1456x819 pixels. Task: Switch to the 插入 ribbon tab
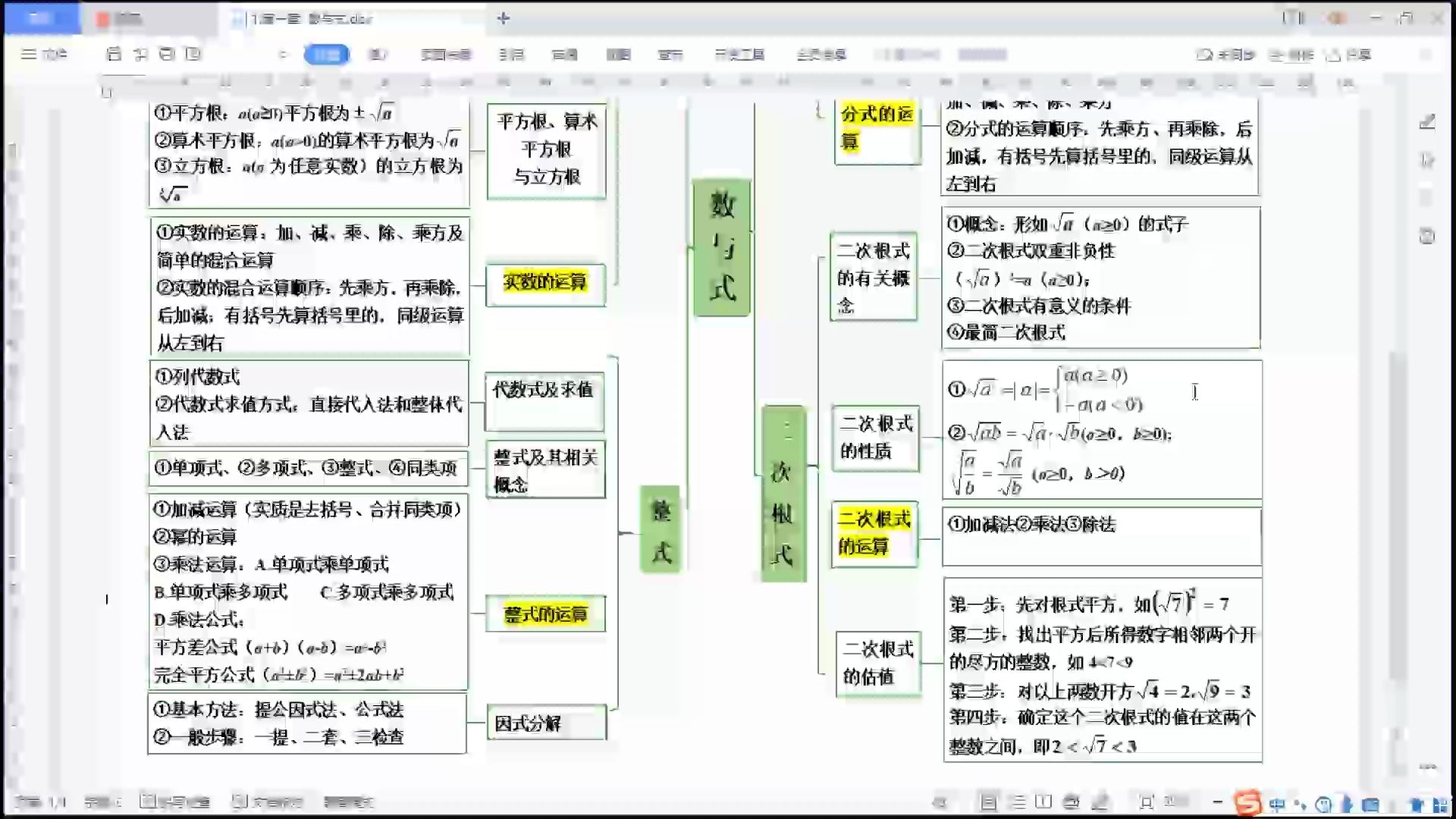click(378, 55)
